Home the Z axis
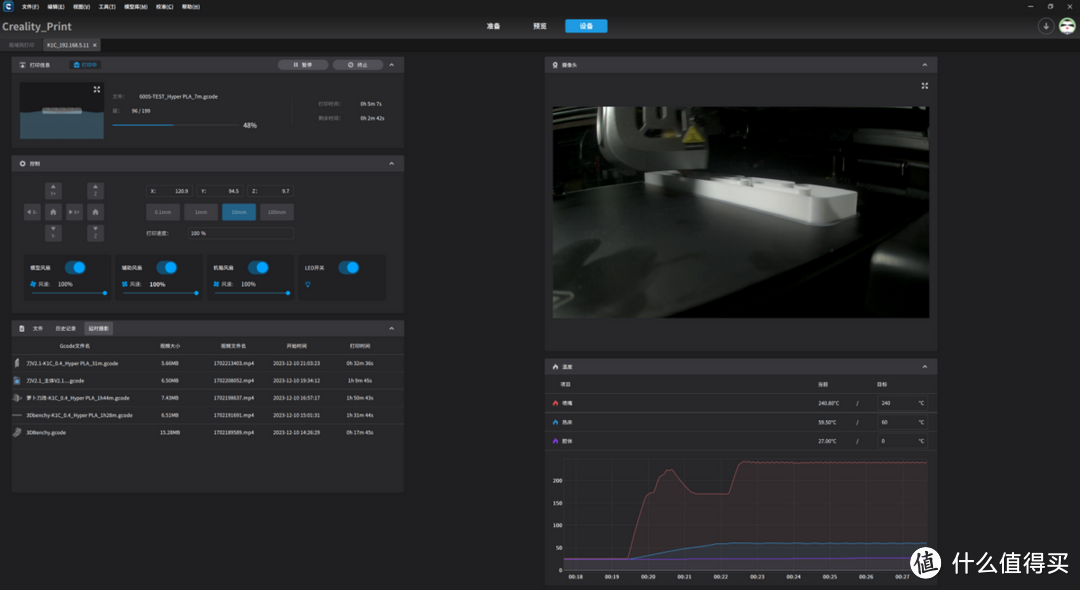Screen dimensions: 1080x590 click(x=96, y=212)
